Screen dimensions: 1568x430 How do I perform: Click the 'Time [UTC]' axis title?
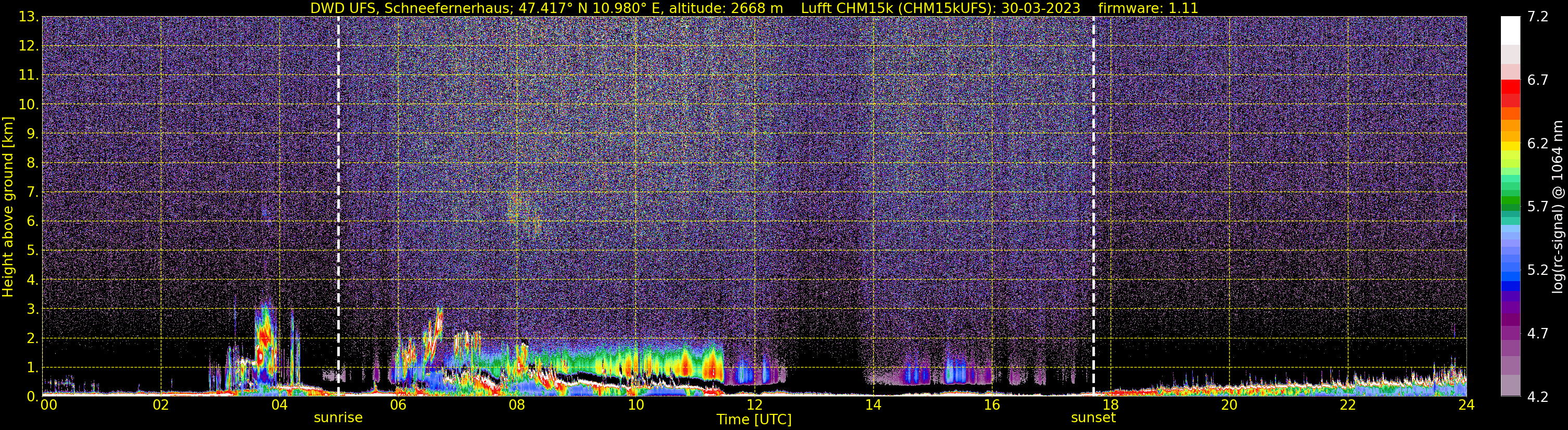point(754,420)
